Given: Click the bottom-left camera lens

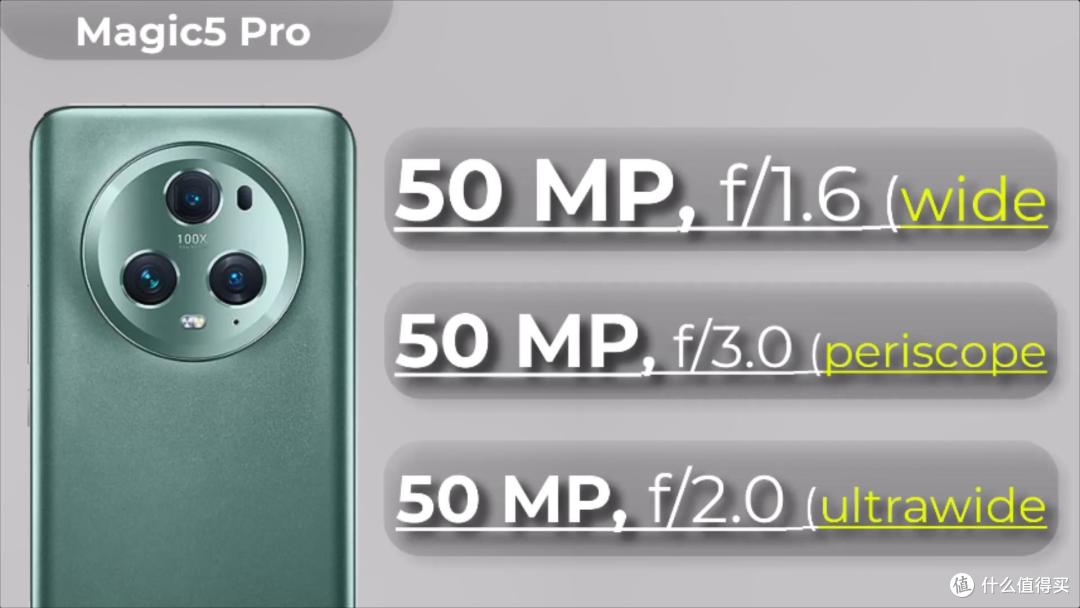Looking at the screenshot, I should [x=149, y=279].
